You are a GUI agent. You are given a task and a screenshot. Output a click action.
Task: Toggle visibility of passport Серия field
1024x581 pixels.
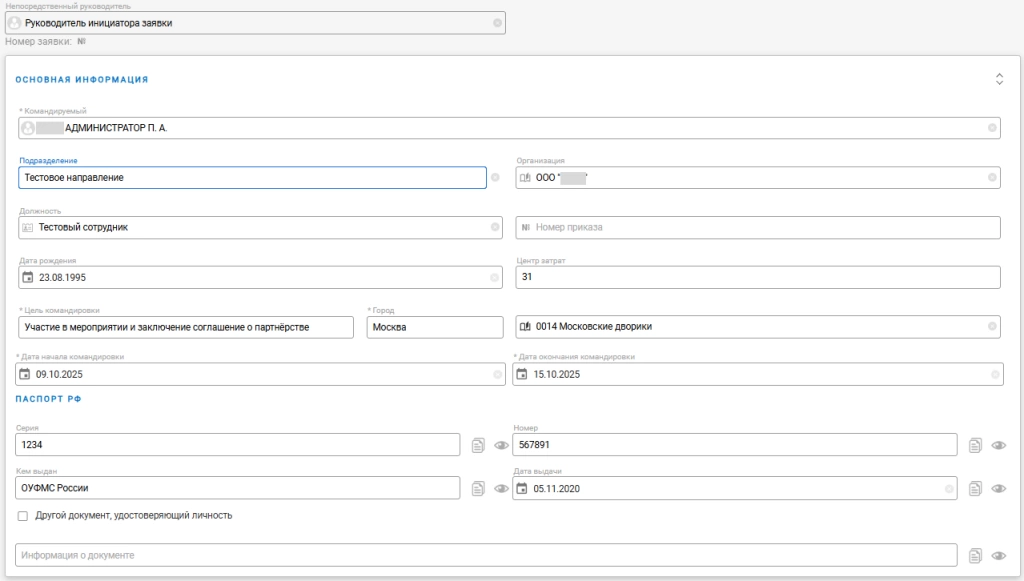tap(501, 445)
